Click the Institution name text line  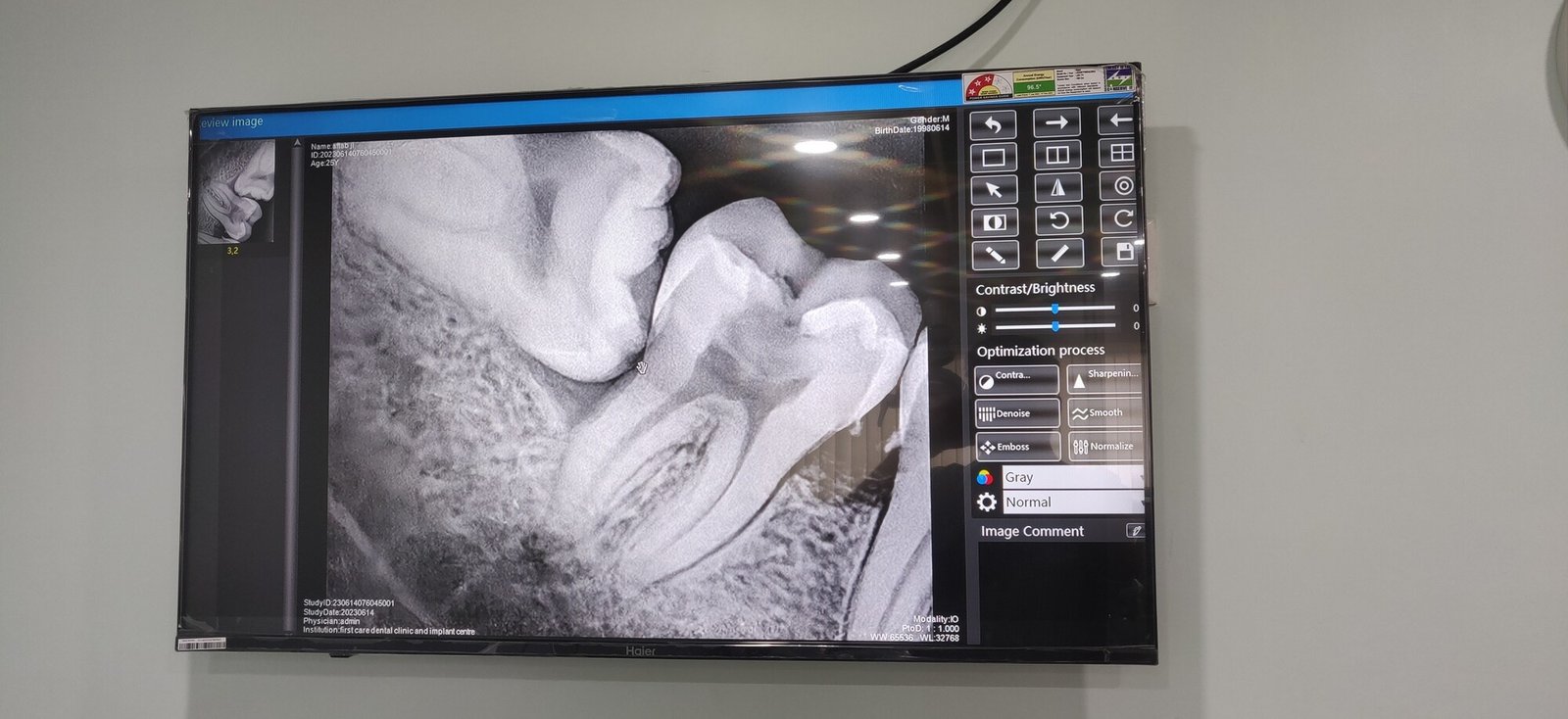pos(389,631)
